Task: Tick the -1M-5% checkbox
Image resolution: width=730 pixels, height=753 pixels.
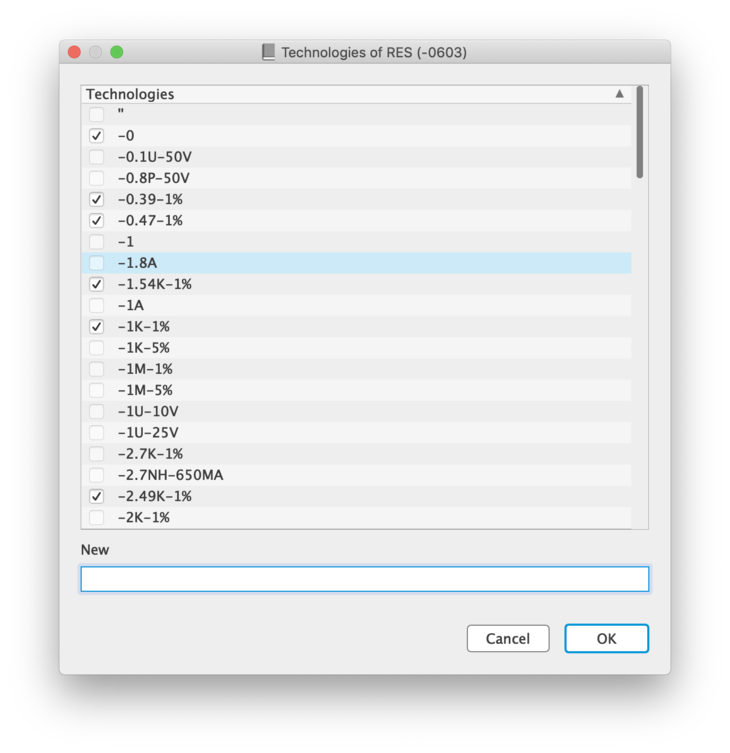Action: pos(97,390)
